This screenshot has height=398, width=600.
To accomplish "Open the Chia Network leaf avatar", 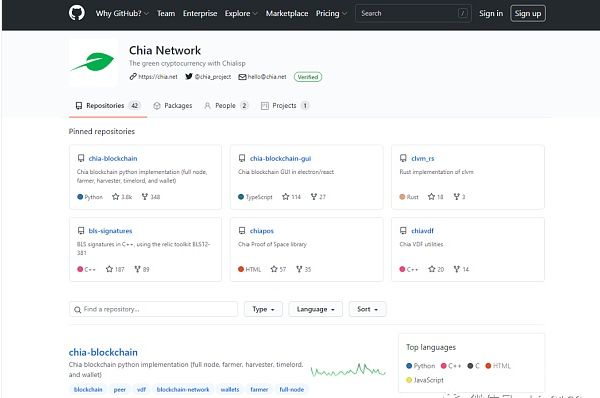I will pyautogui.click(x=93, y=62).
